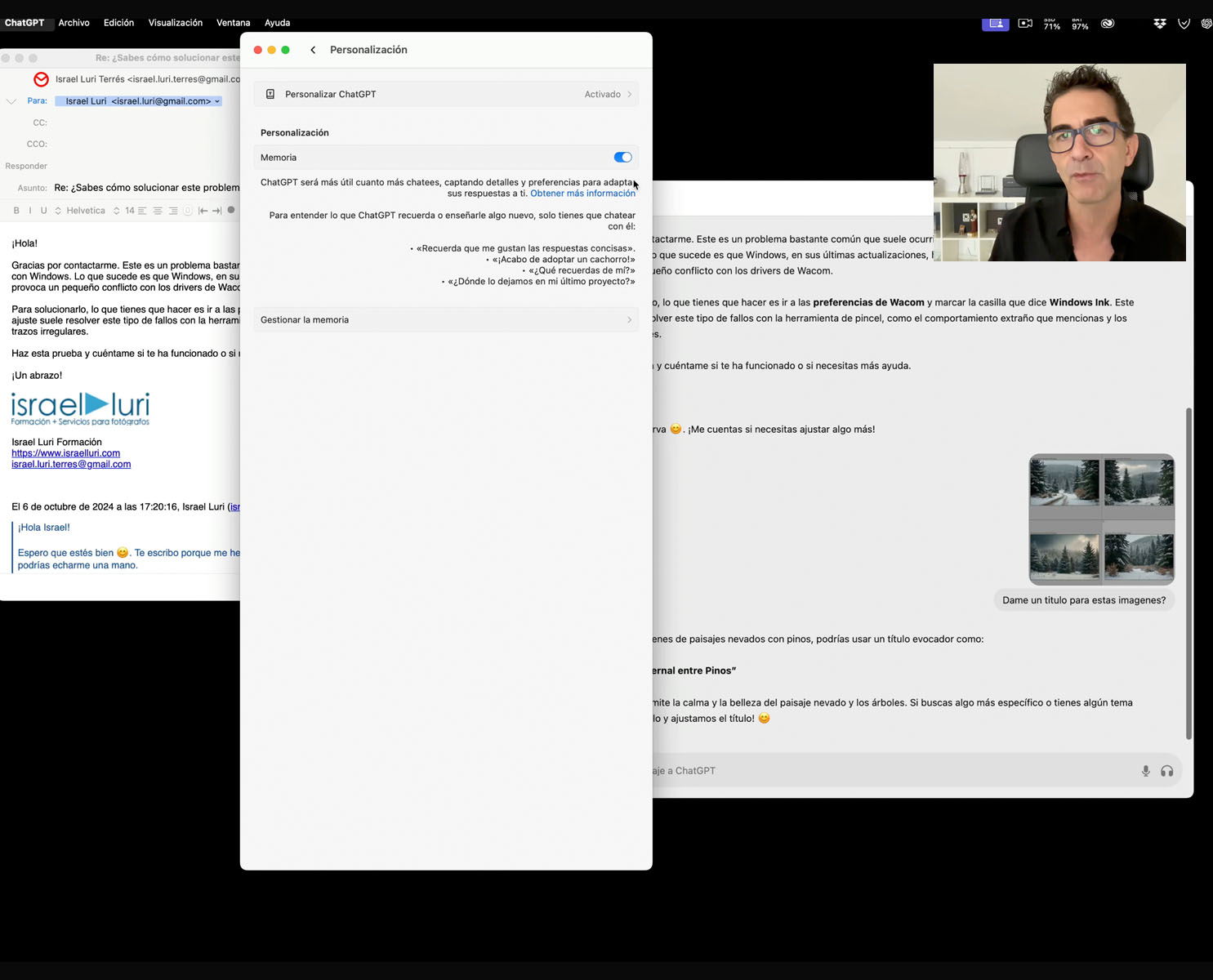This screenshot has height=980, width=1213.
Task: Toggle the Memoria switch off
Action: click(x=622, y=158)
